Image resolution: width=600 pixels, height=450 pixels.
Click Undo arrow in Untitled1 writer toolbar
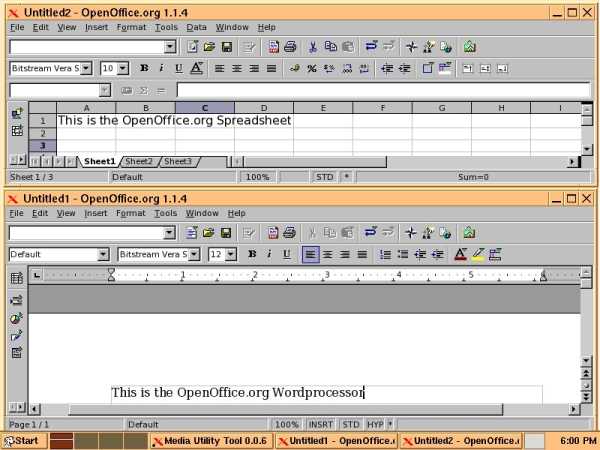pyautogui.click(x=370, y=232)
